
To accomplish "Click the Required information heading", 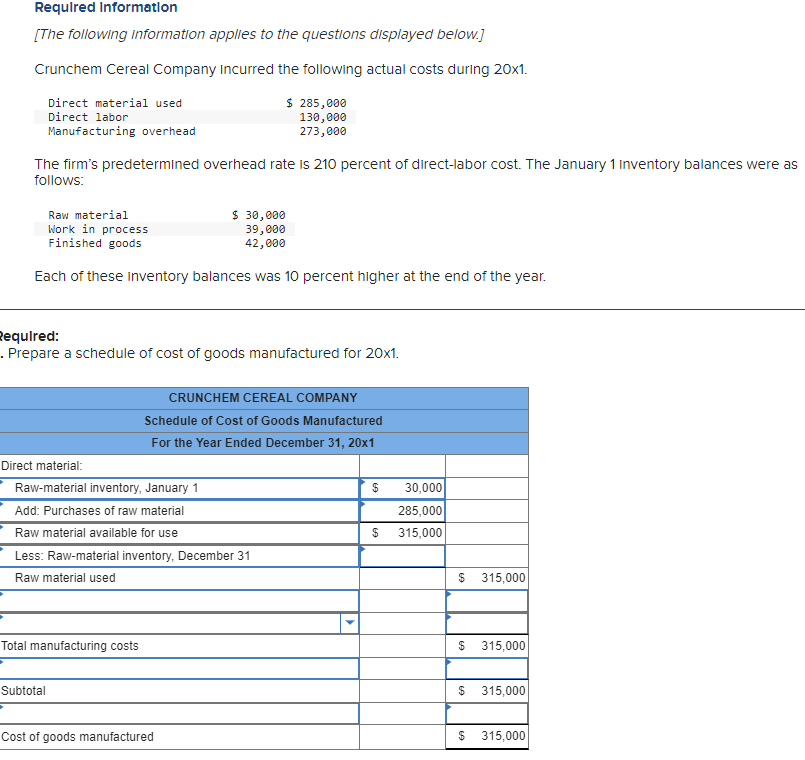I will click(x=106, y=7).
